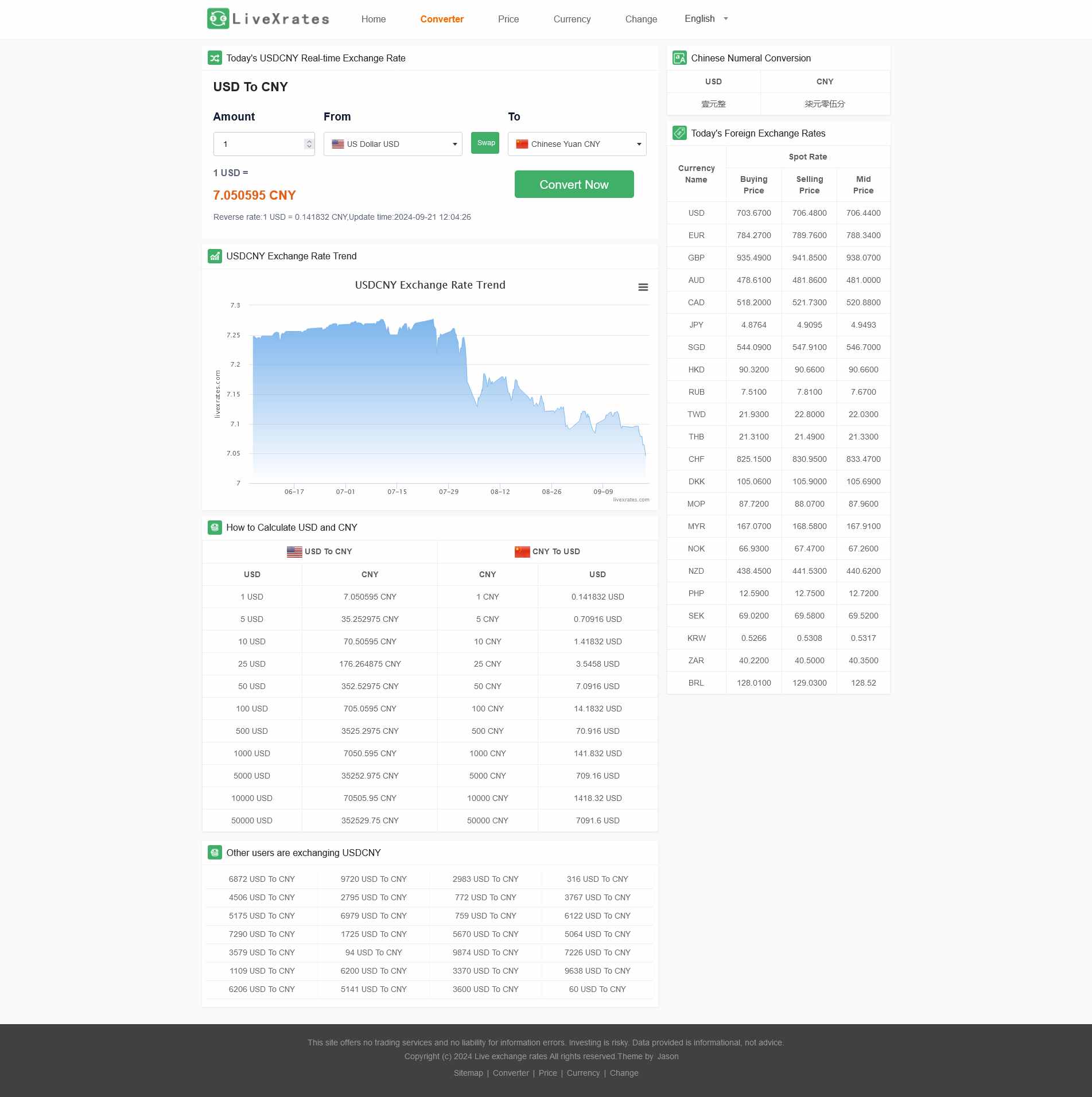1092x1097 pixels.
Task: Click the Chinese Numeral Conversion translate icon
Action: click(x=679, y=58)
